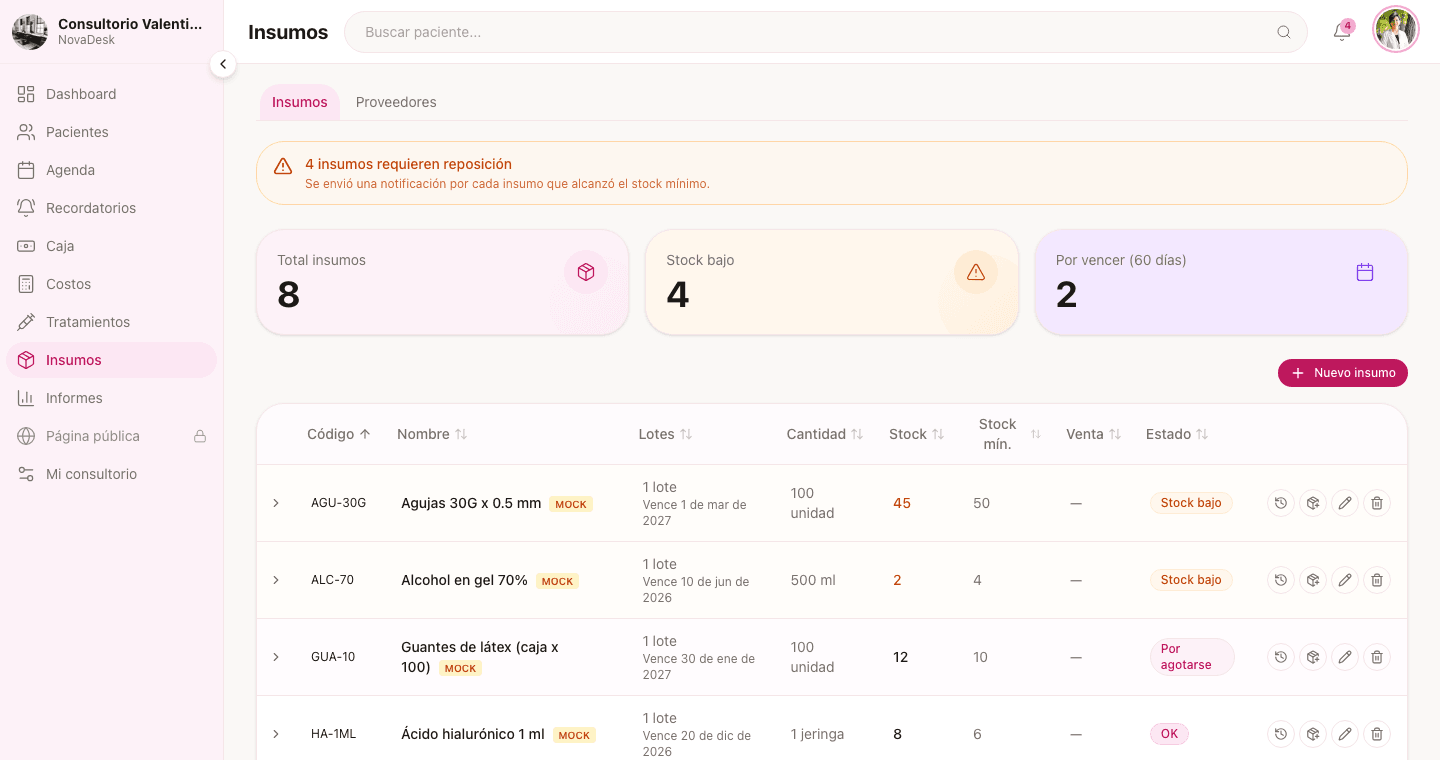Open the user profile avatar
The width and height of the screenshot is (1440, 760).
point(1396,30)
